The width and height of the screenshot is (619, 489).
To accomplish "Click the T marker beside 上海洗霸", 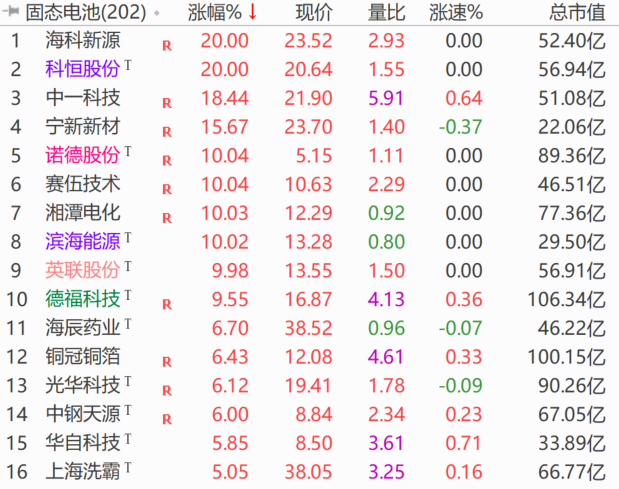I will point(128,467).
